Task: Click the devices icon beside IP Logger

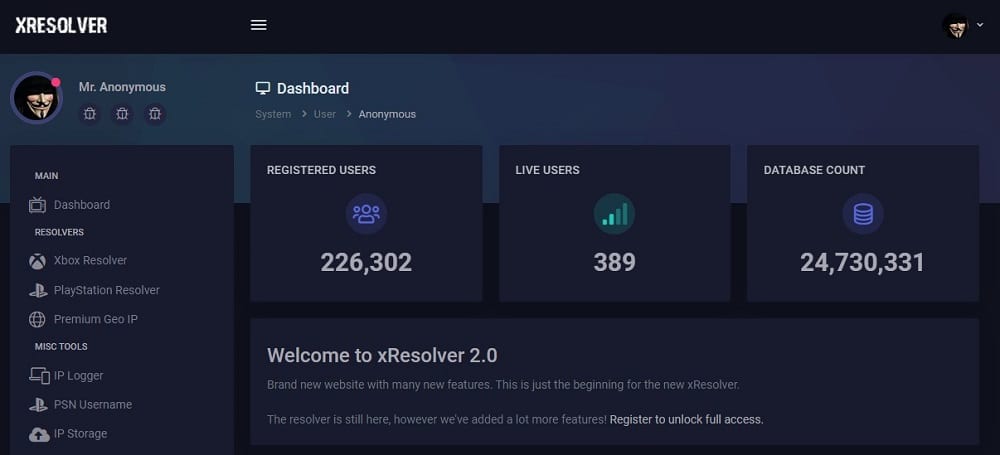Action: (x=40, y=376)
